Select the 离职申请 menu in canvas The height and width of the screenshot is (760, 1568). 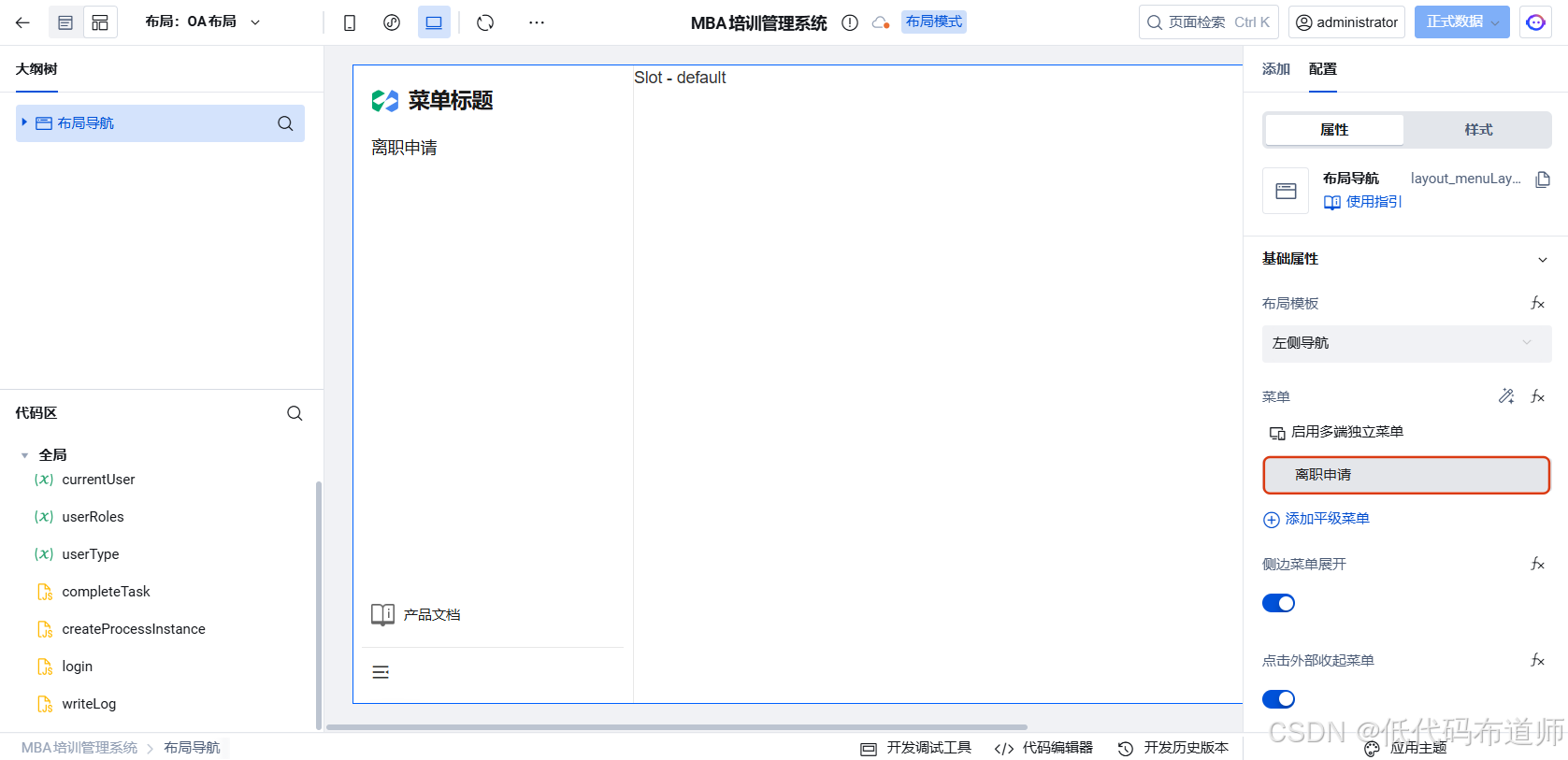tap(404, 148)
